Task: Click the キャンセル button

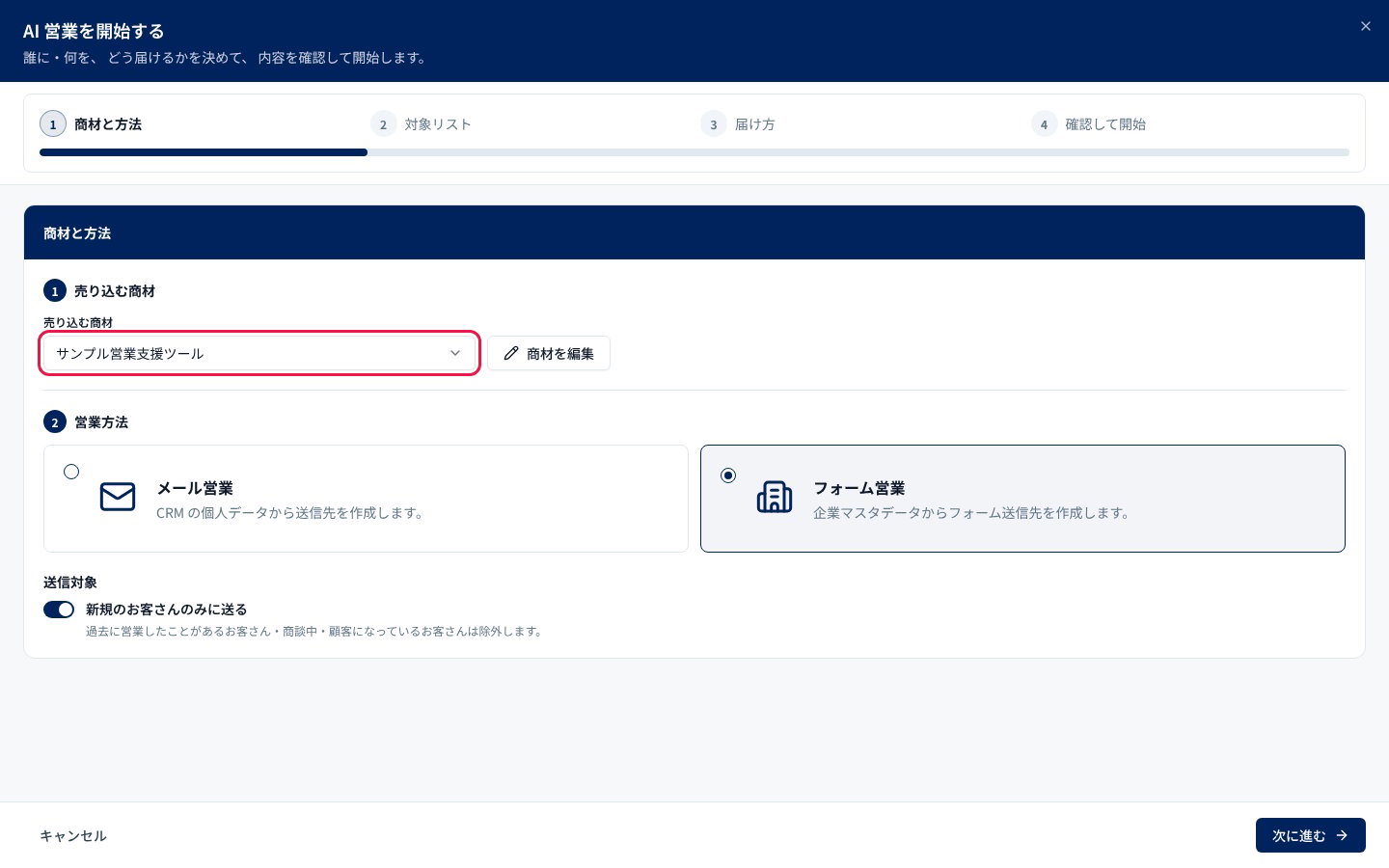Action: coord(73,836)
